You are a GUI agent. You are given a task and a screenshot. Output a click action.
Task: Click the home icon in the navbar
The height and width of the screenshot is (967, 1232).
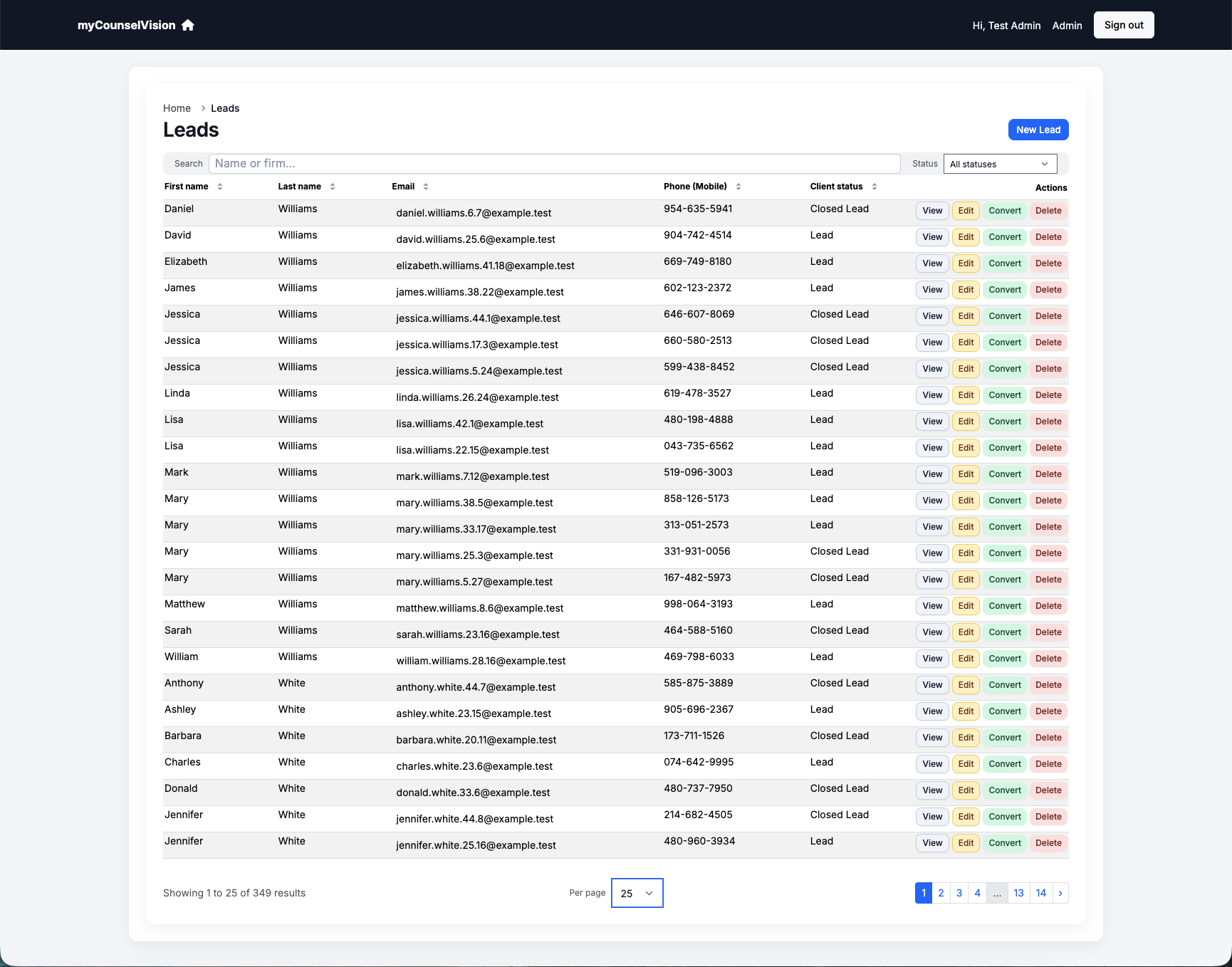point(187,25)
